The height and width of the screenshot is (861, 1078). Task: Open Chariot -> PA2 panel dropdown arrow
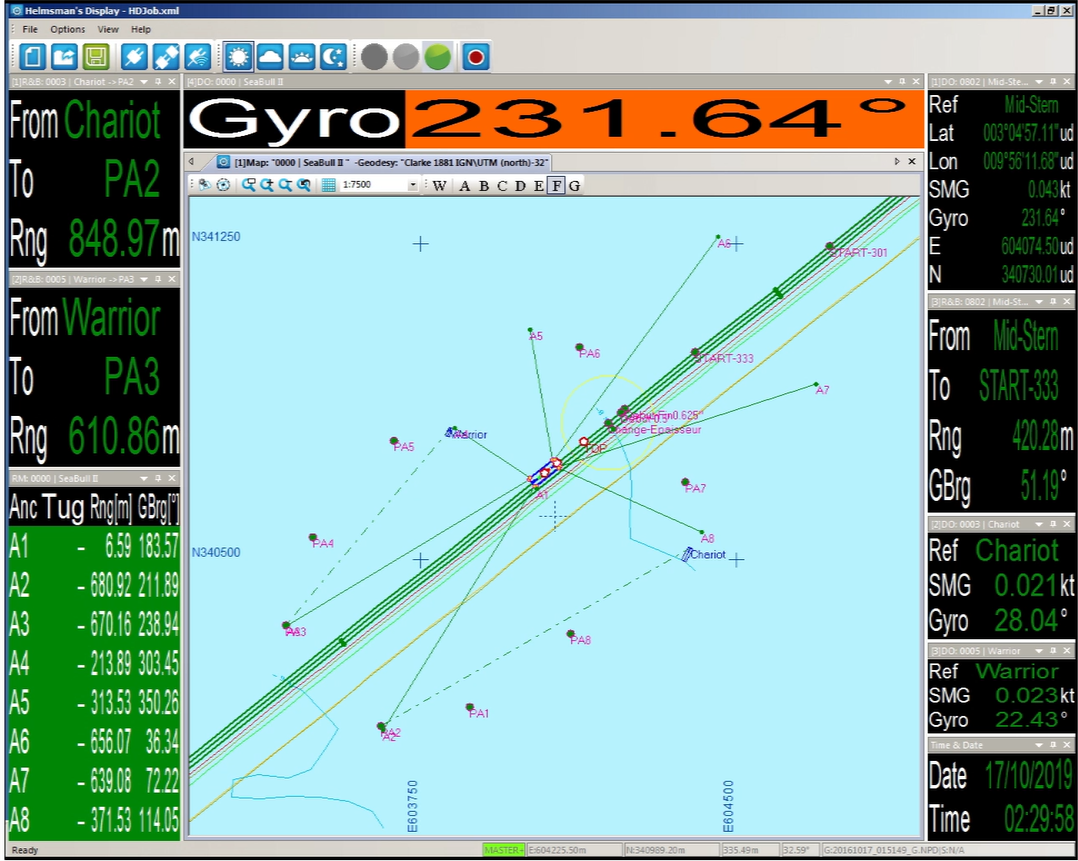144,82
